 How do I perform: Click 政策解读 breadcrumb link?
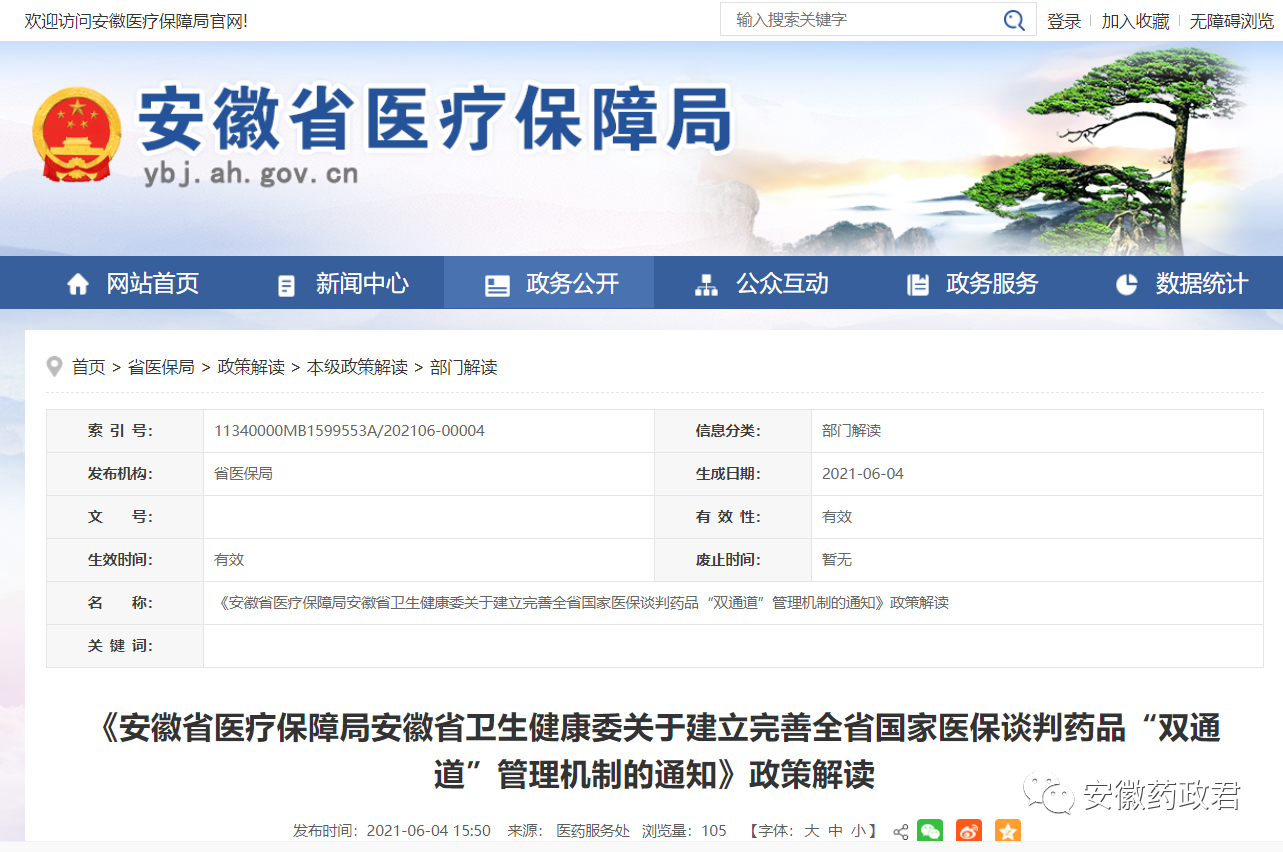[251, 367]
